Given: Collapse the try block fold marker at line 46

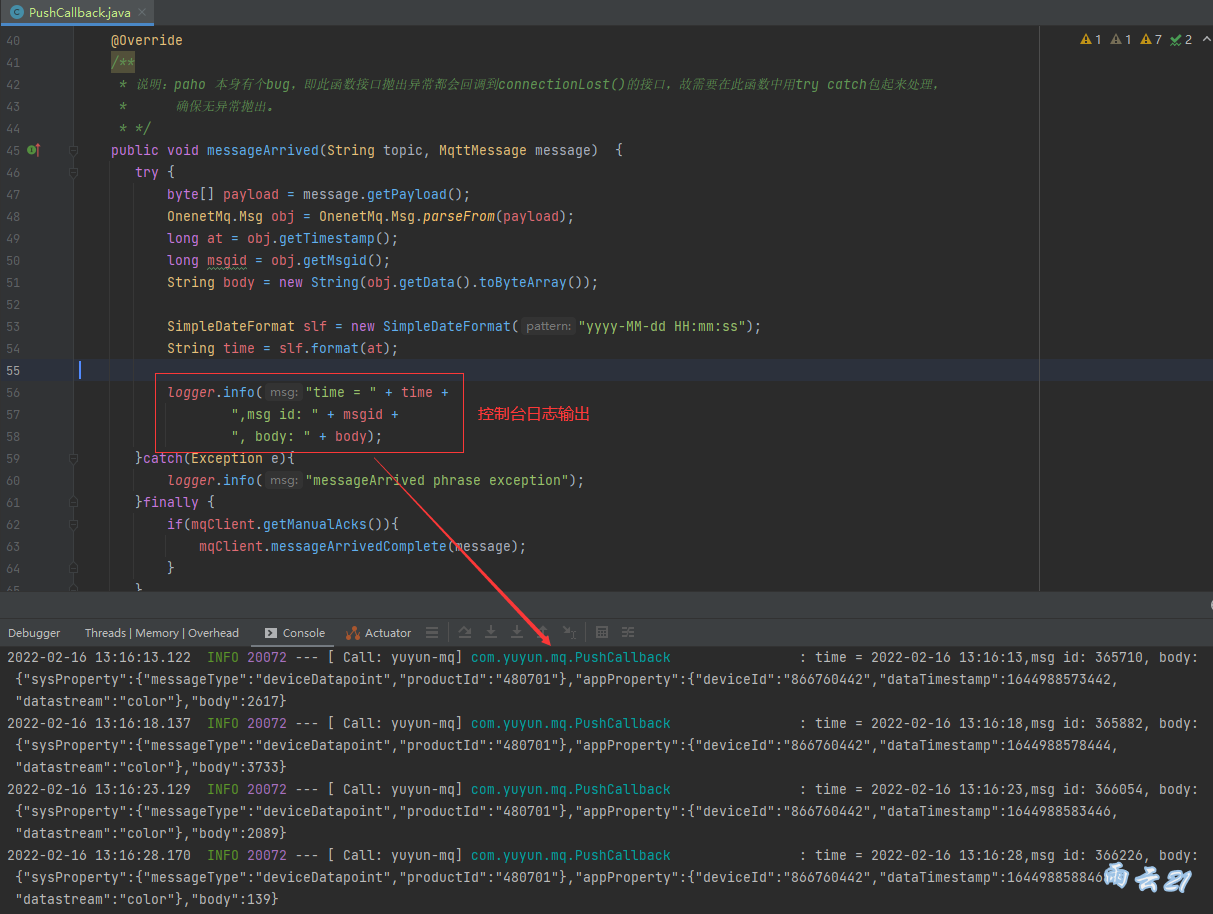Looking at the screenshot, I should (x=73, y=172).
